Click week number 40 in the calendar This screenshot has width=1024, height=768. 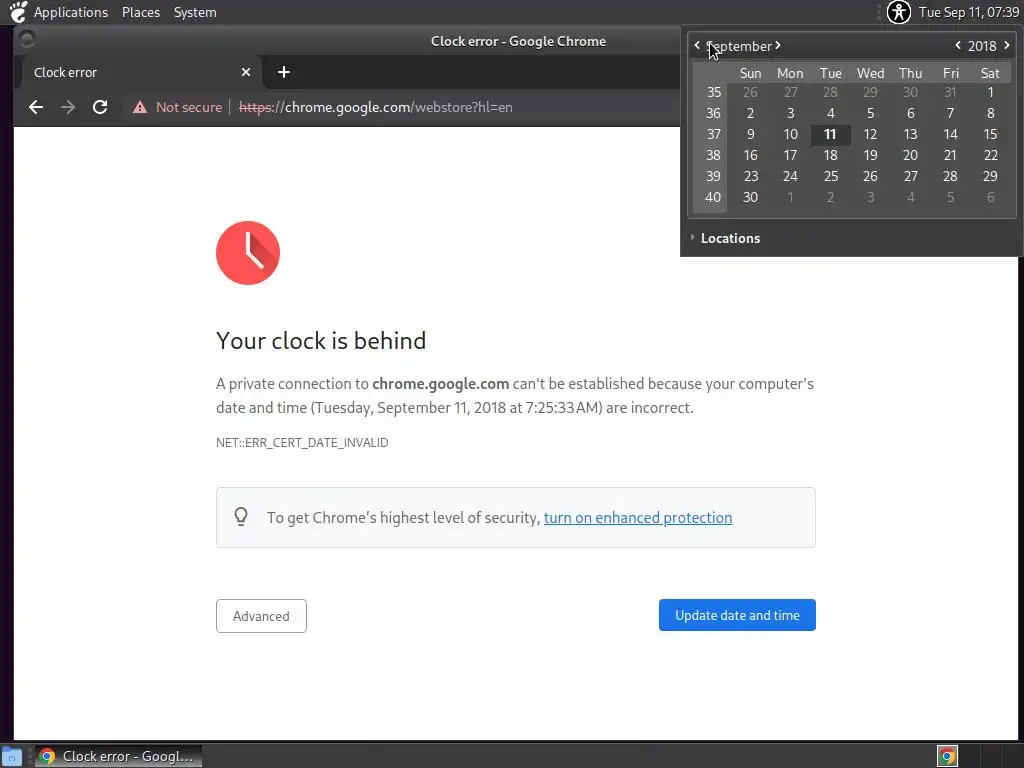[713, 197]
